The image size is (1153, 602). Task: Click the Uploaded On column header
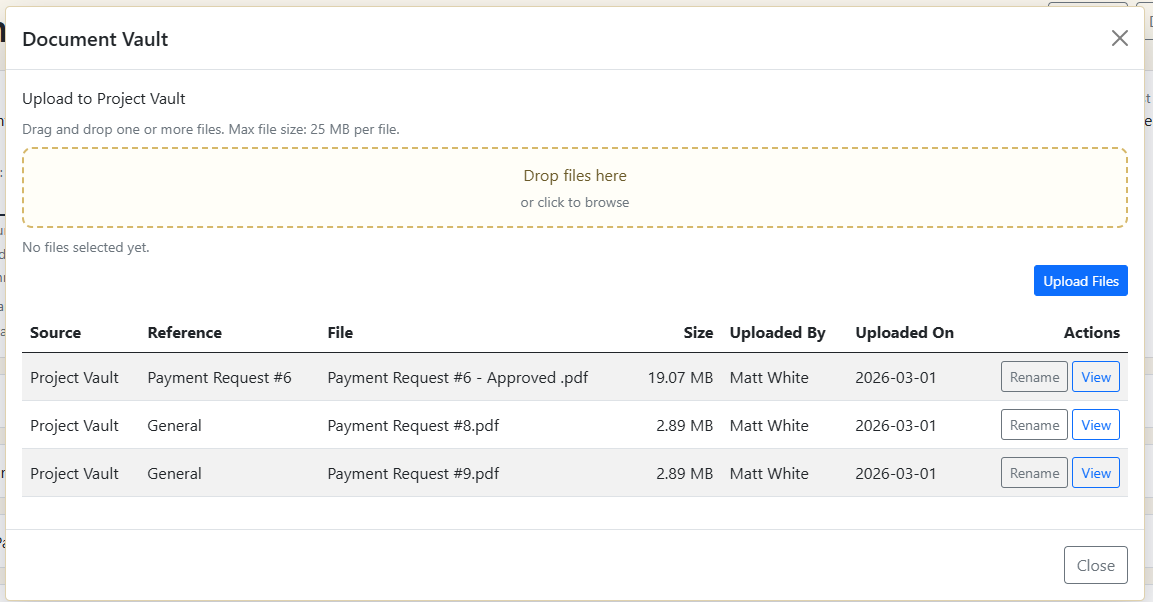tap(904, 333)
